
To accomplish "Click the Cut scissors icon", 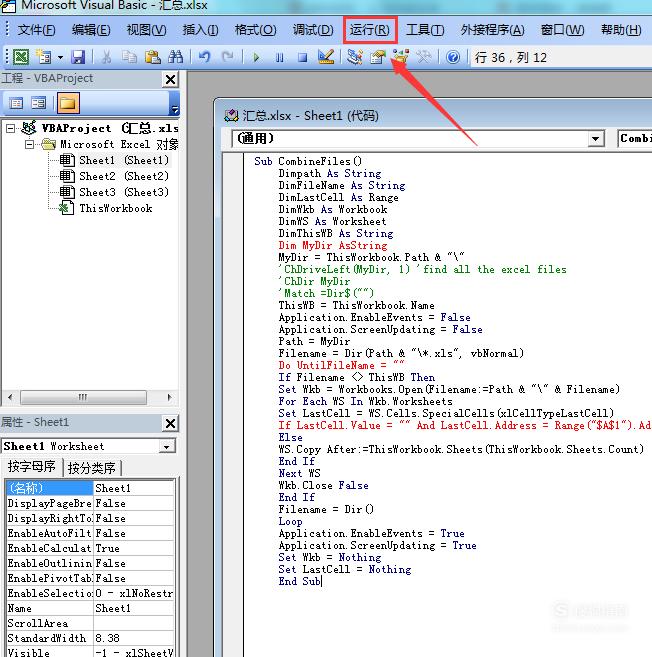I will [x=106, y=57].
